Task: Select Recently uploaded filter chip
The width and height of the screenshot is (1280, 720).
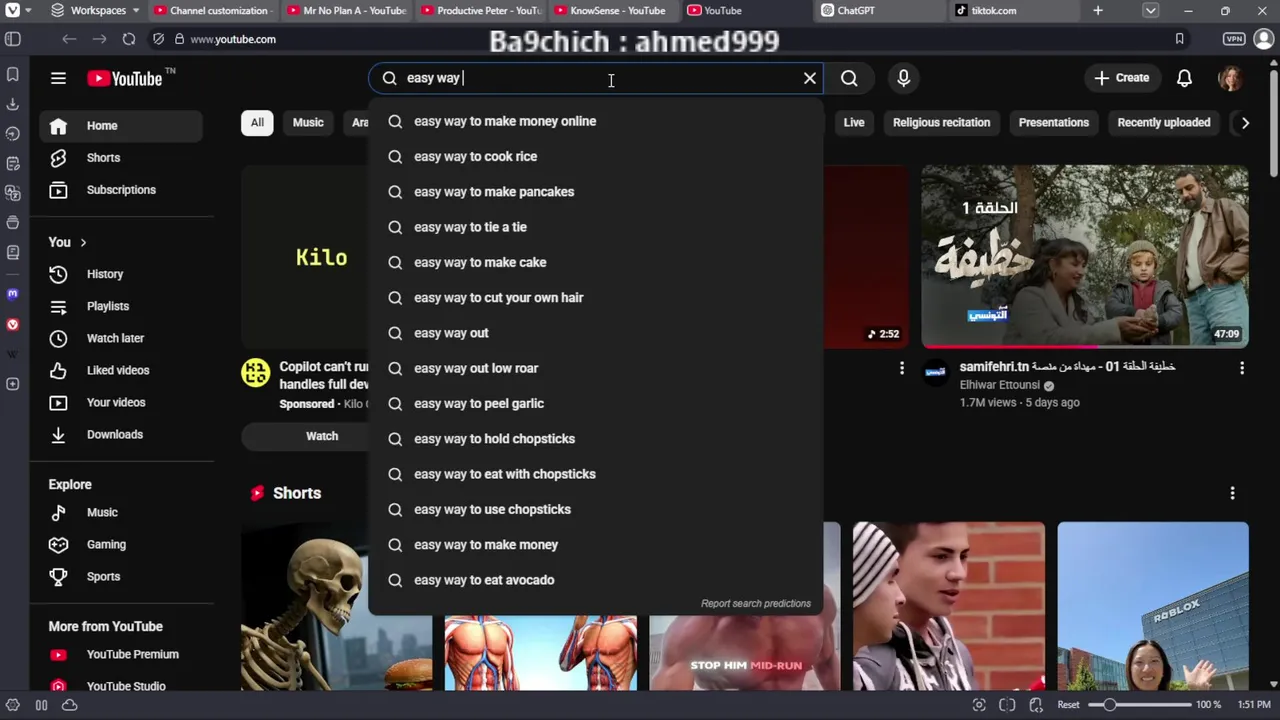Action: tap(1163, 122)
